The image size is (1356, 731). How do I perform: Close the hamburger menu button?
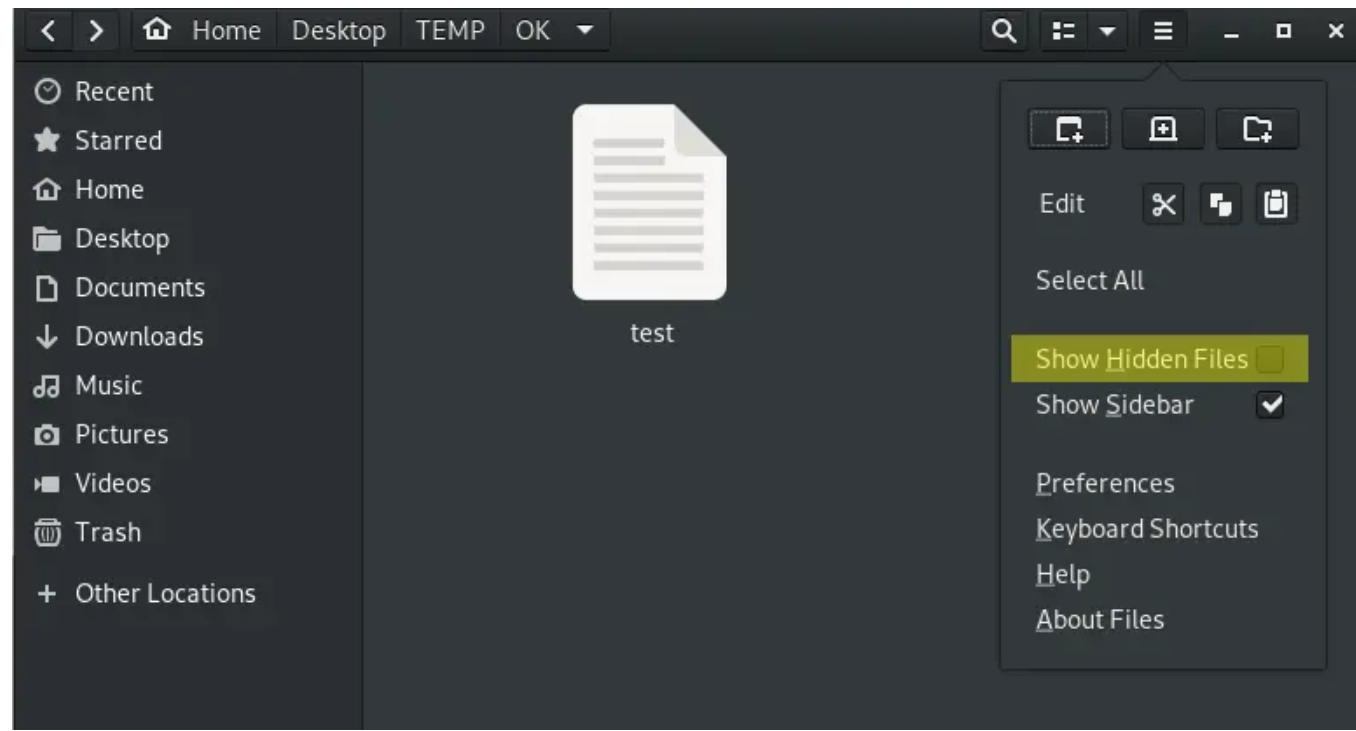pos(1162,31)
